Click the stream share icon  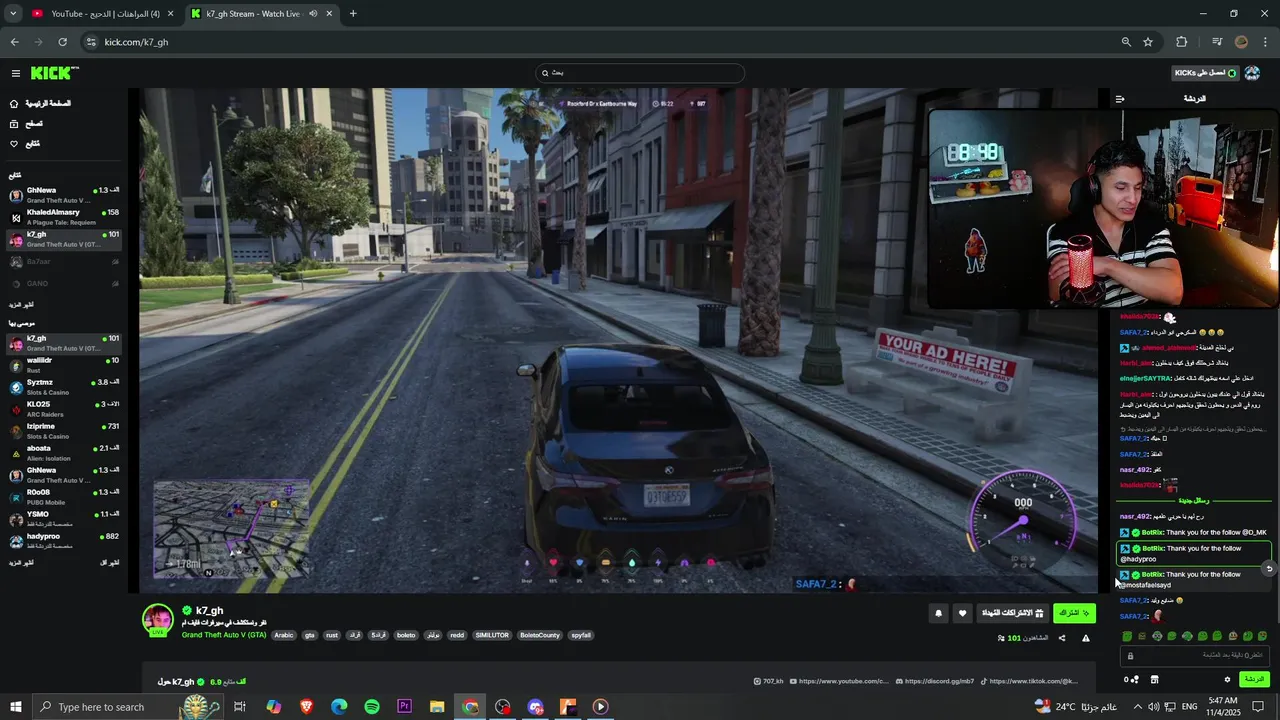point(1062,638)
